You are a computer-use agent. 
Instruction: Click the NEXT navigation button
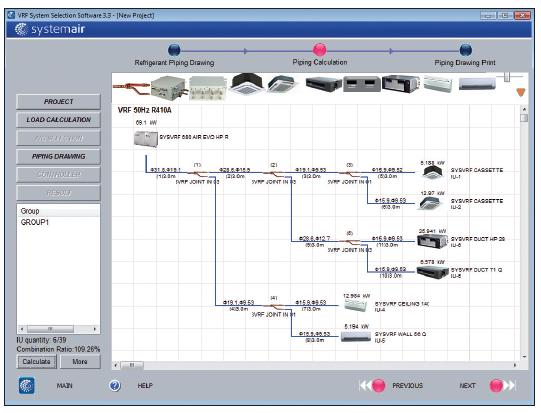point(496,385)
